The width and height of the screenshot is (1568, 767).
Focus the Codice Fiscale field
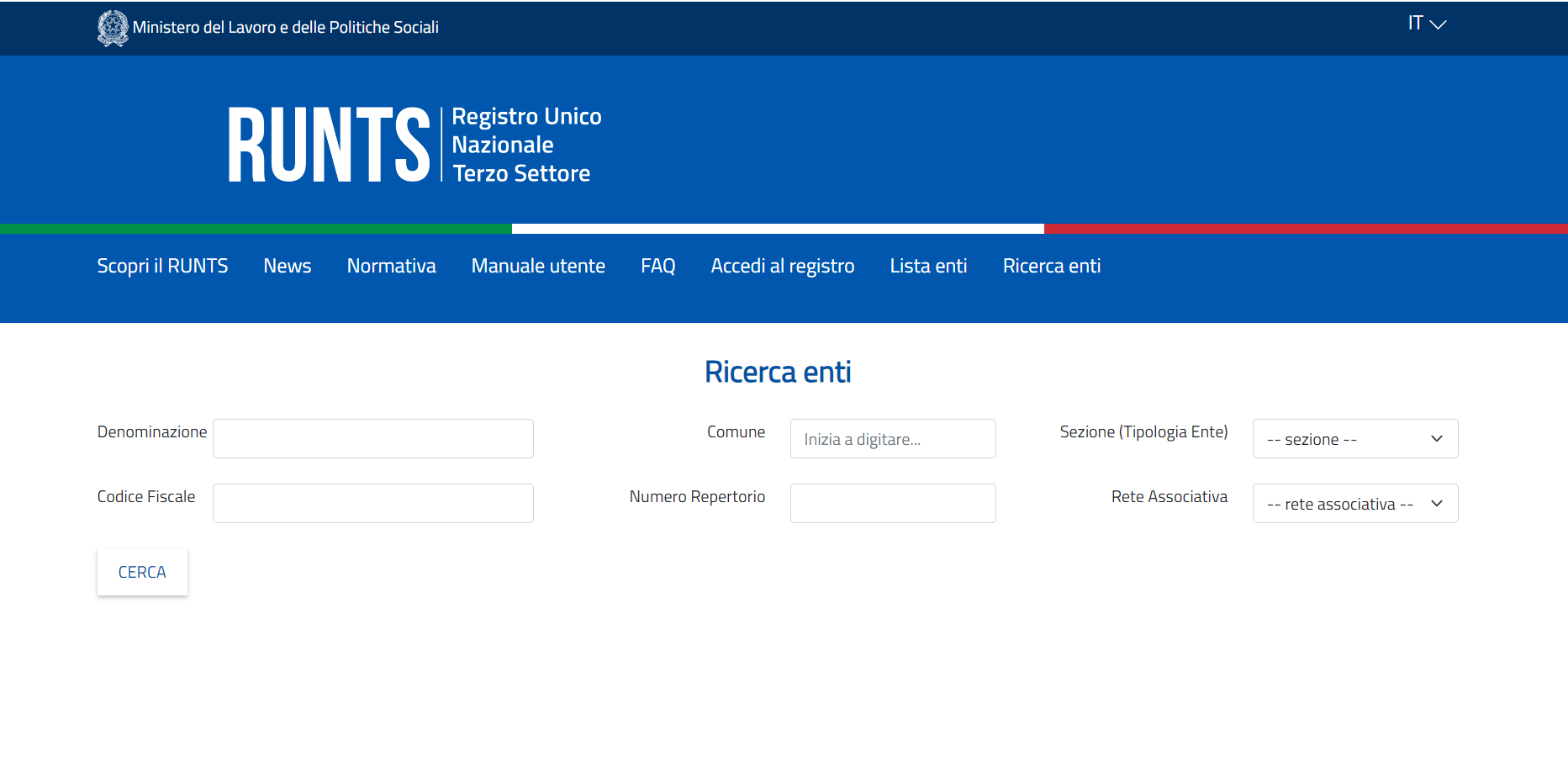click(373, 503)
